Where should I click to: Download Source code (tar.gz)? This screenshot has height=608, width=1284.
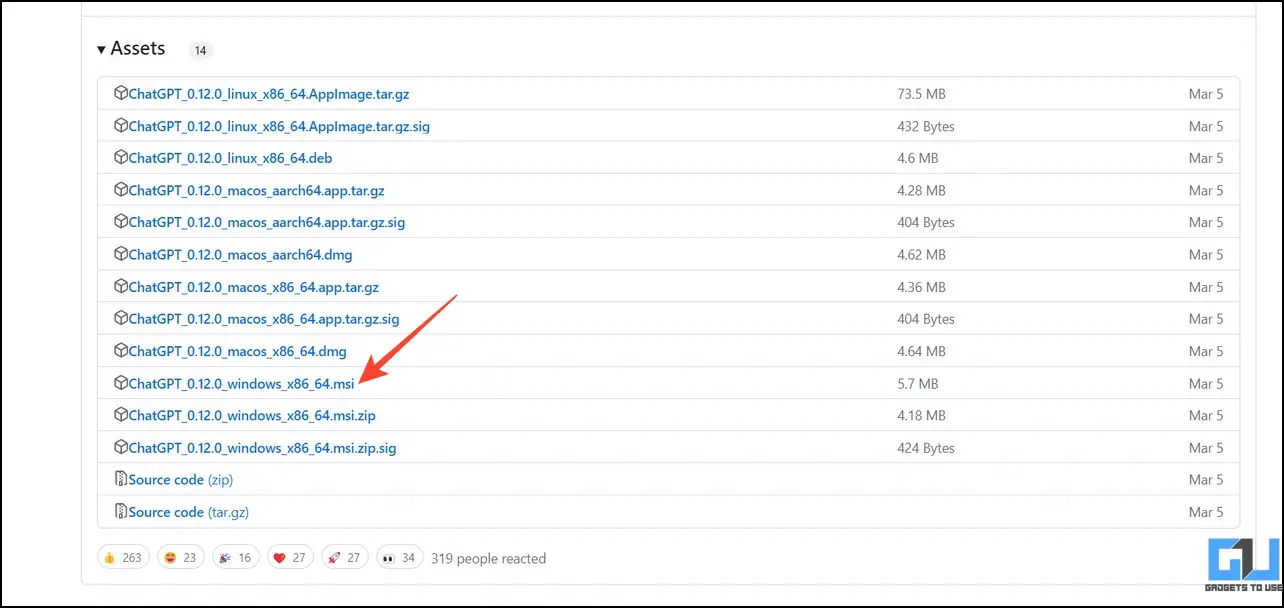(x=189, y=512)
